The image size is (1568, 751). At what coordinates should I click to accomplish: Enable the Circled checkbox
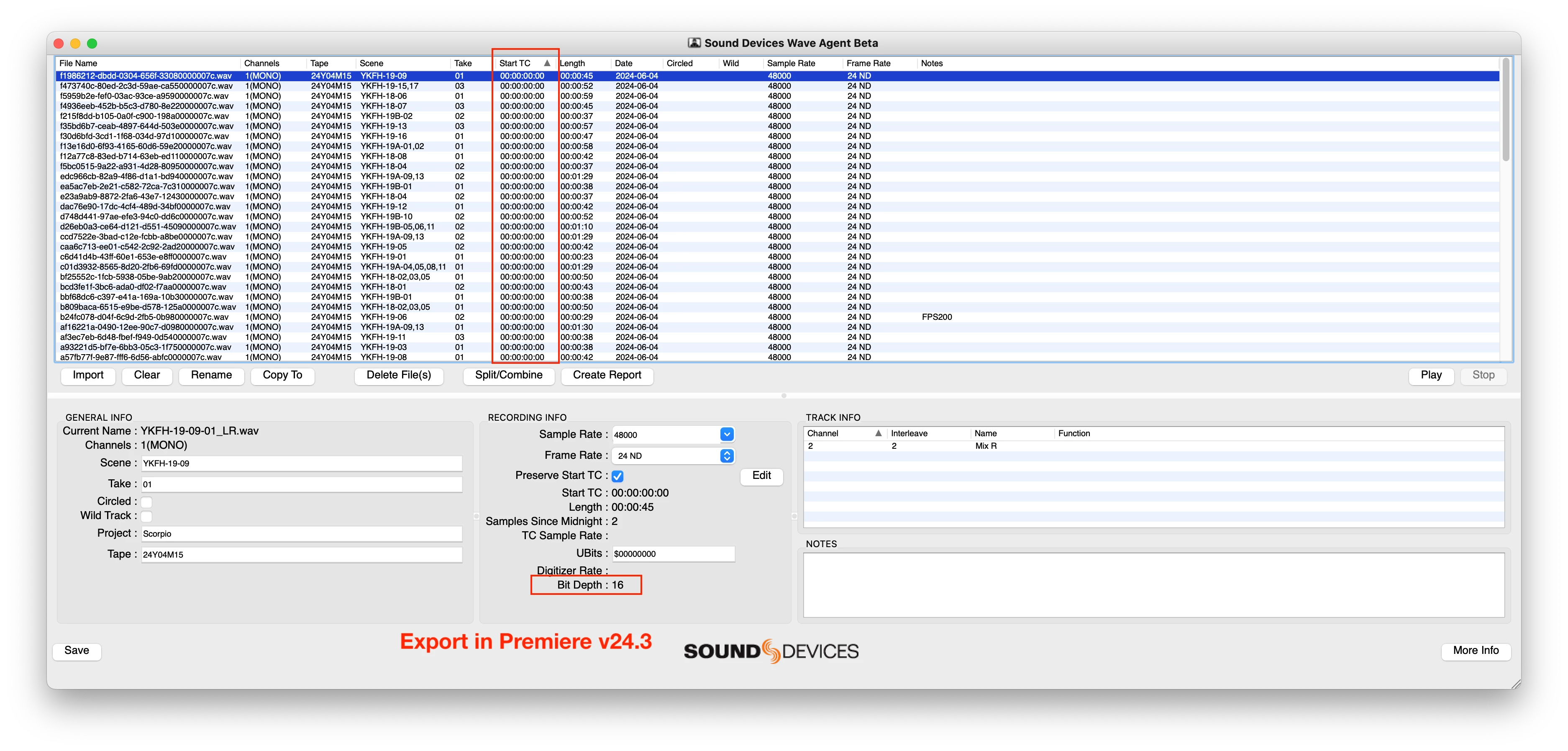[x=147, y=502]
